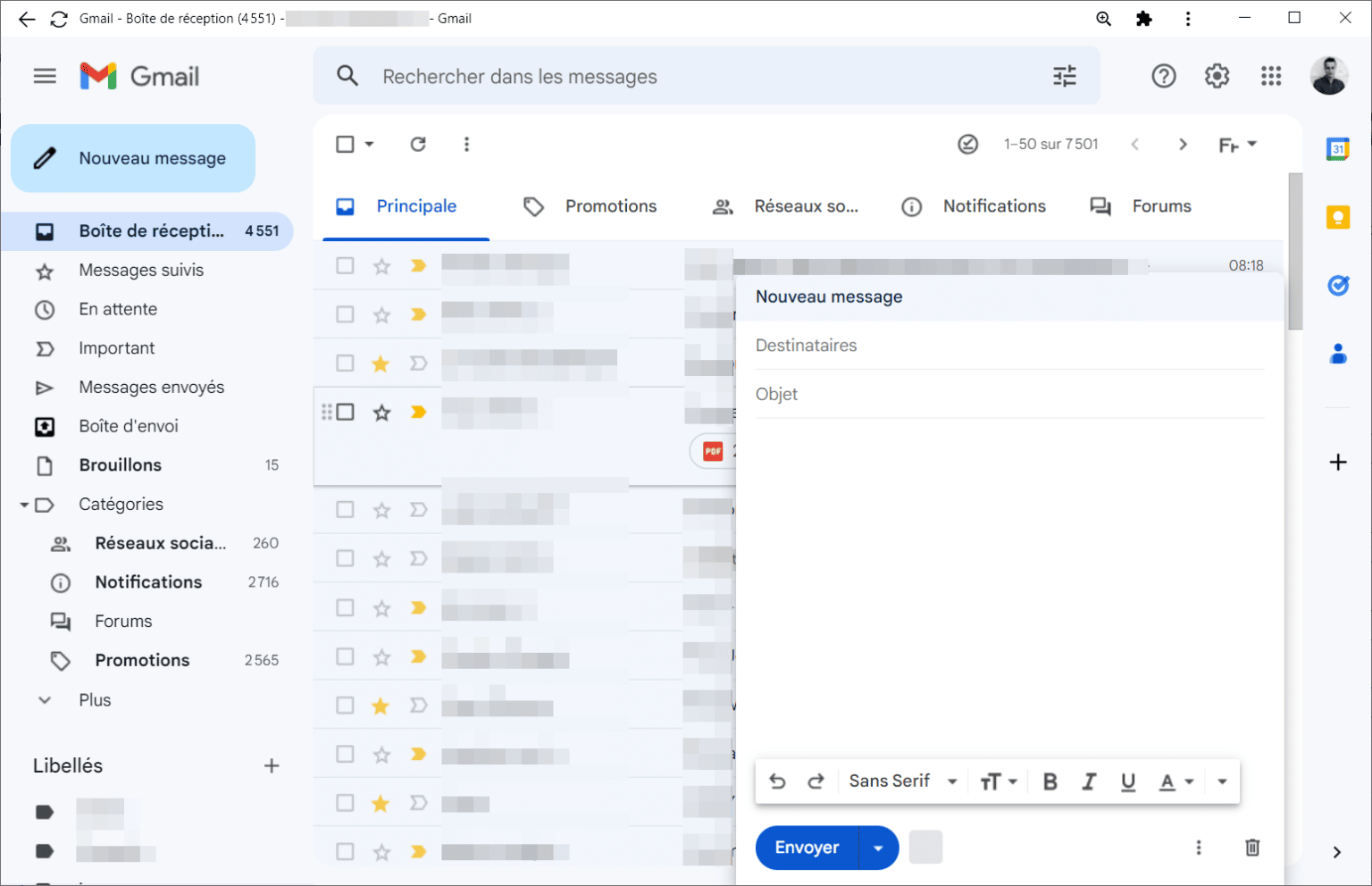Open Google Keep from the side panel
The width and height of the screenshot is (1372, 886).
click(1337, 216)
